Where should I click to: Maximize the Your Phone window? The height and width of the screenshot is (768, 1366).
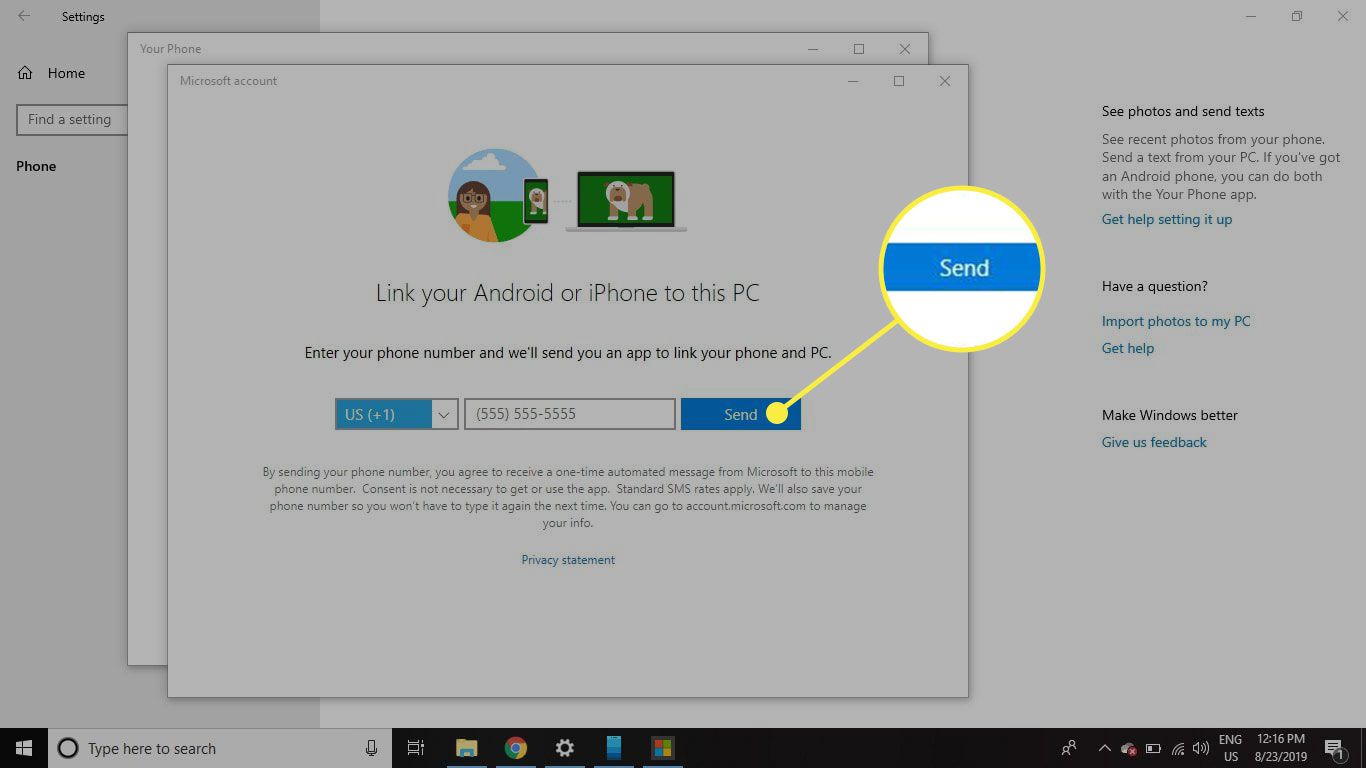(x=859, y=49)
